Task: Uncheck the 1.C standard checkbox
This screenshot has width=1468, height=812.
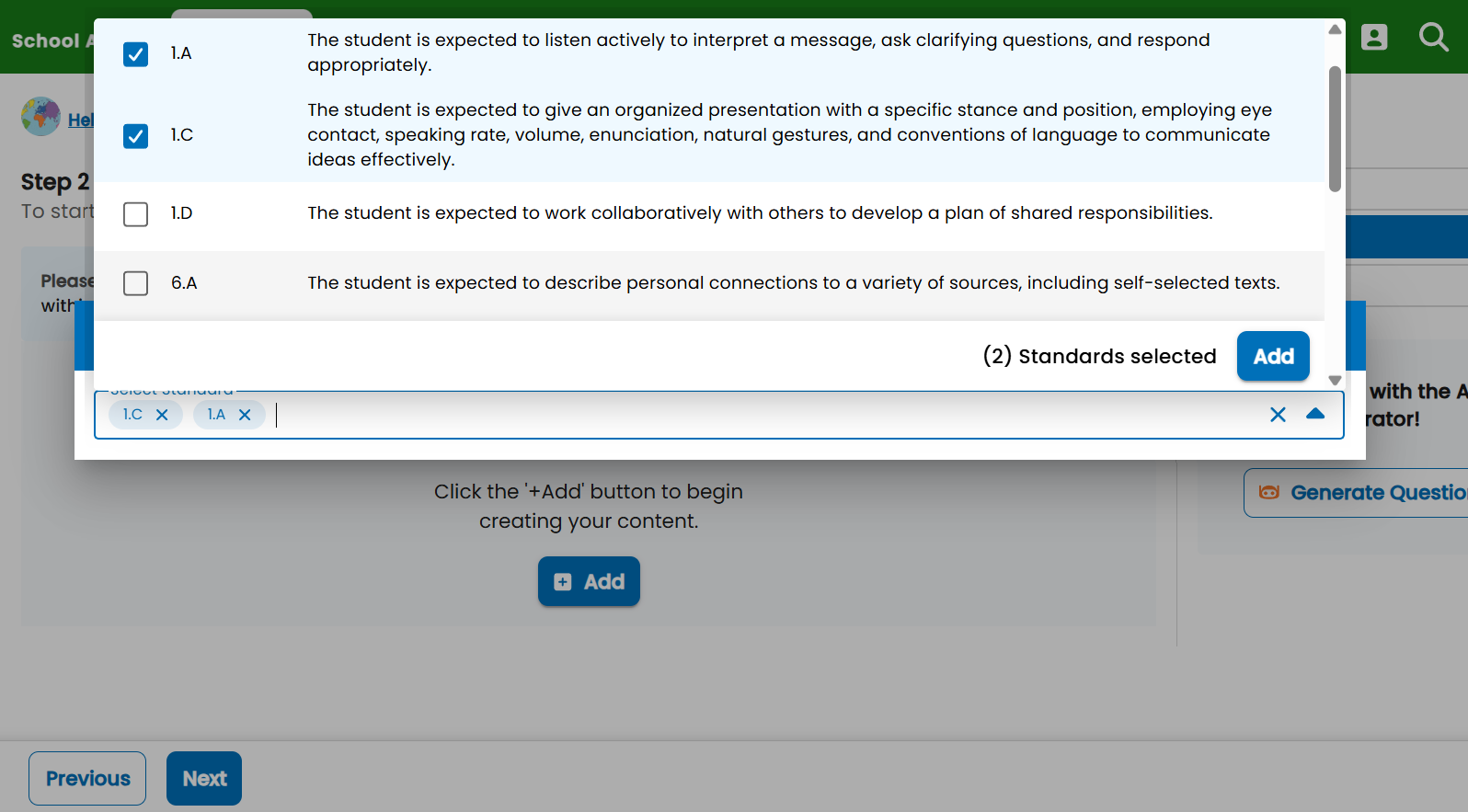Action: tap(135, 136)
